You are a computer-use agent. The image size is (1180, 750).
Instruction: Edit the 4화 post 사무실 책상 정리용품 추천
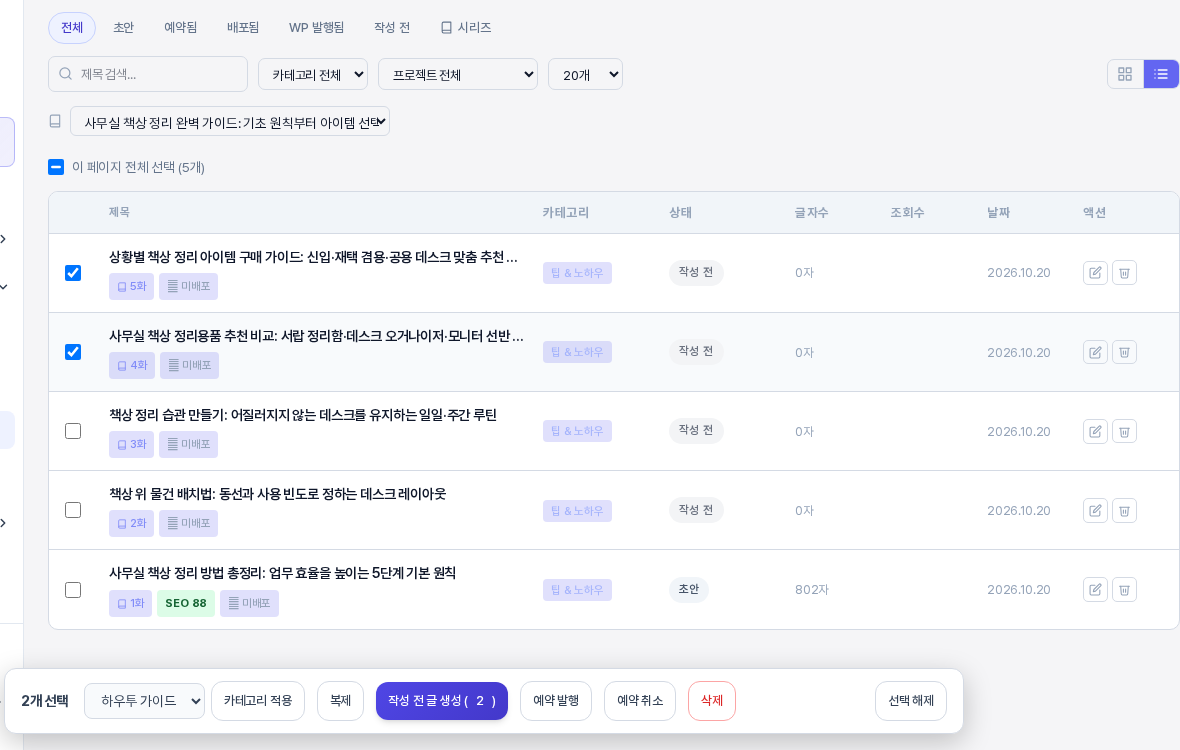(1095, 352)
